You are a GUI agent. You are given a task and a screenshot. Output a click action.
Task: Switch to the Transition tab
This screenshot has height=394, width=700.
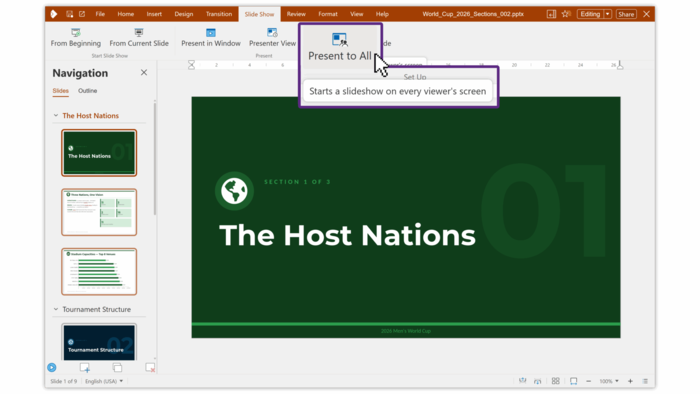[x=219, y=14]
